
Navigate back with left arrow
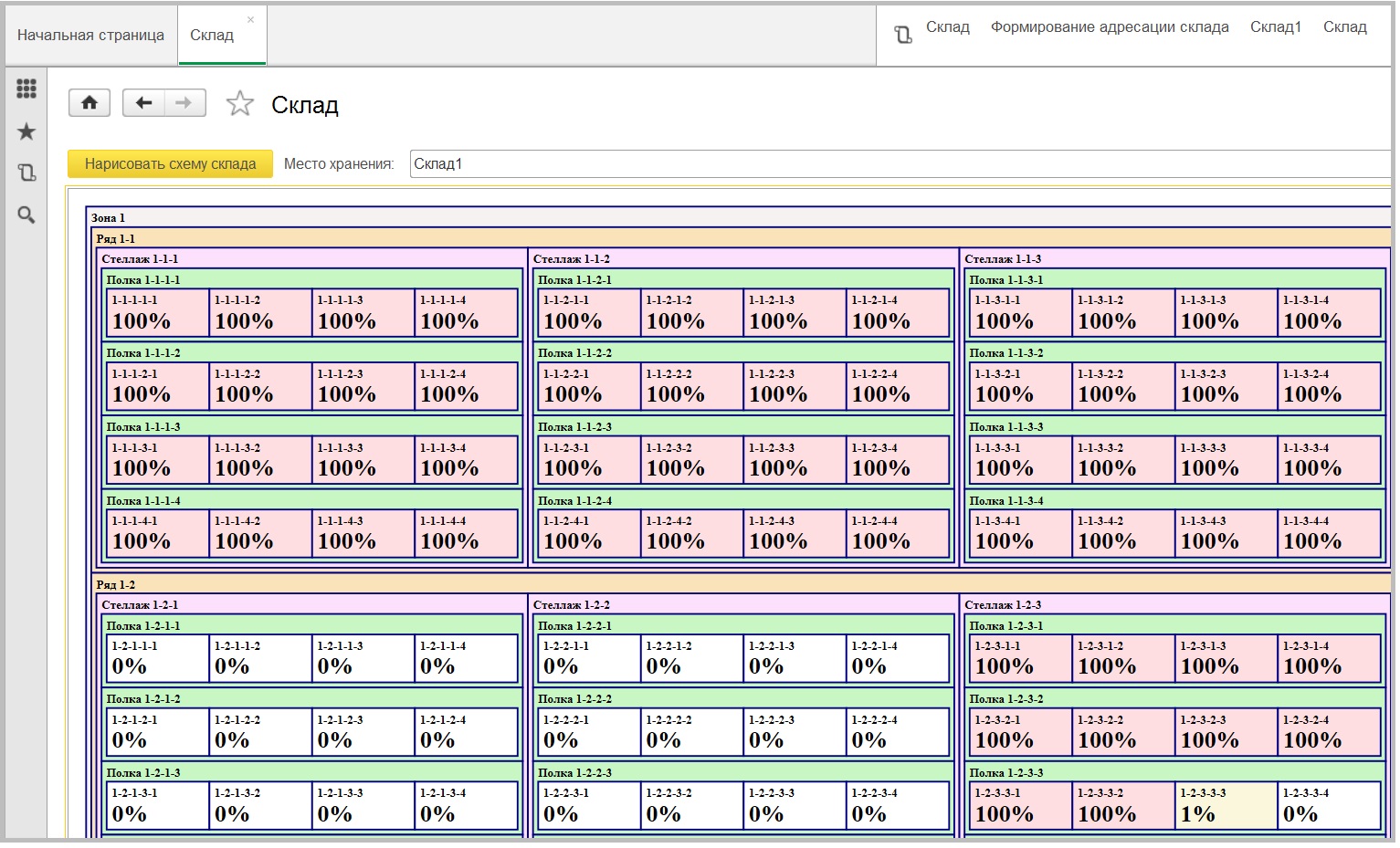coord(143,103)
